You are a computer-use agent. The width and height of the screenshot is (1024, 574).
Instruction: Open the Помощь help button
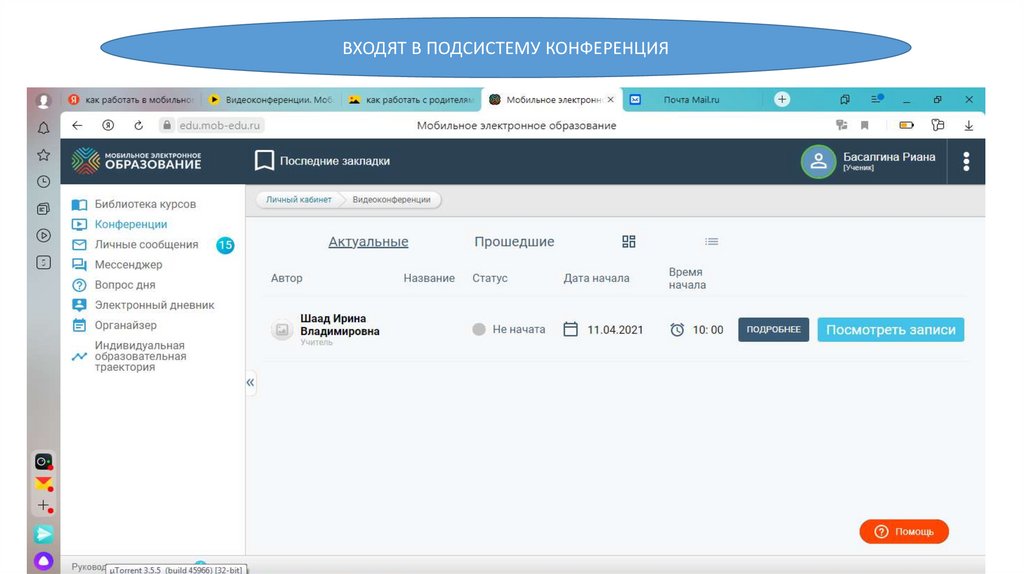coord(904,532)
